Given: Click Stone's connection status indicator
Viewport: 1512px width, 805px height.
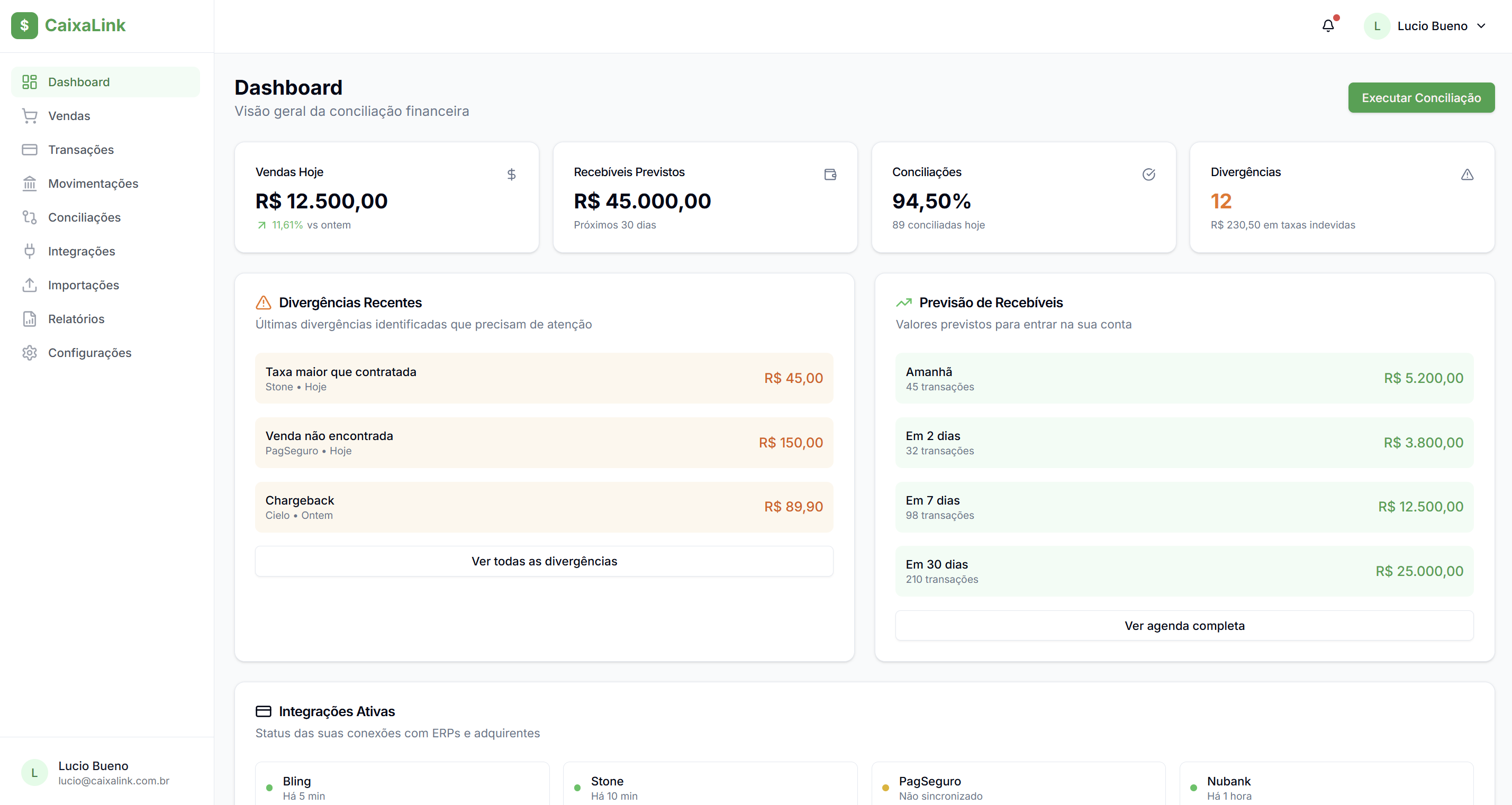Looking at the screenshot, I should coord(577,788).
